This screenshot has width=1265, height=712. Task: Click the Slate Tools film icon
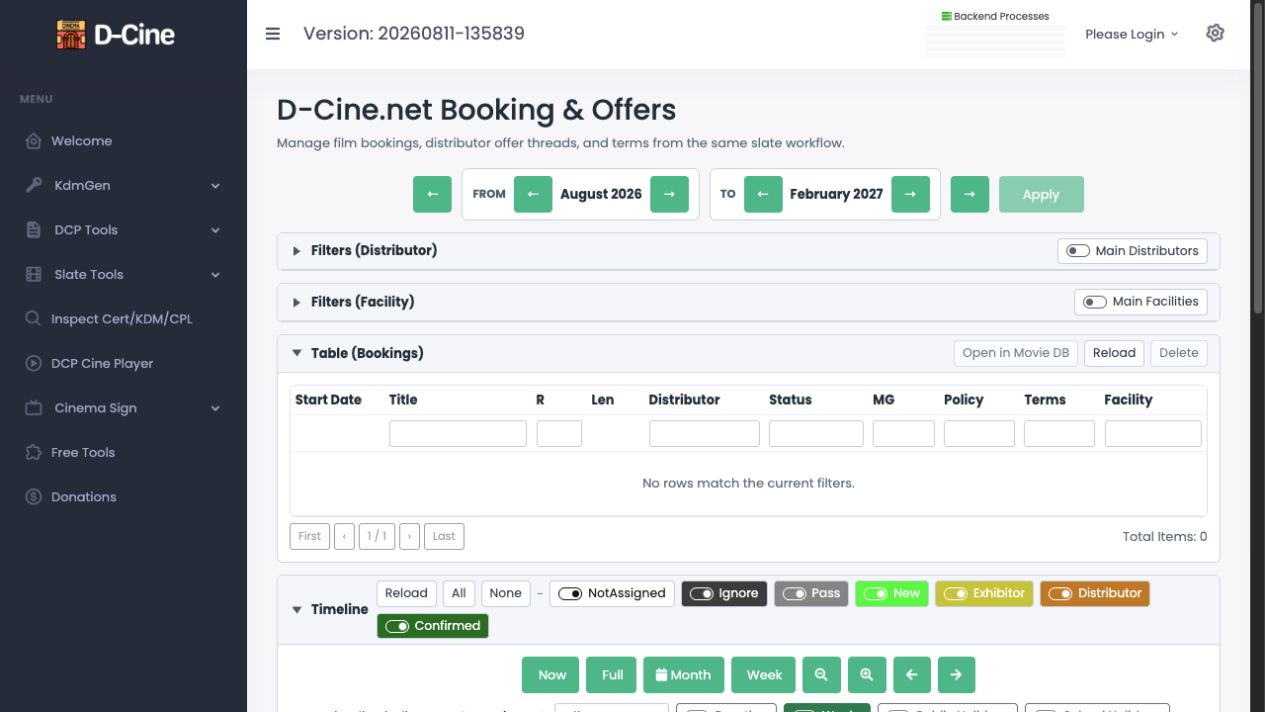click(x=33, y=274)
